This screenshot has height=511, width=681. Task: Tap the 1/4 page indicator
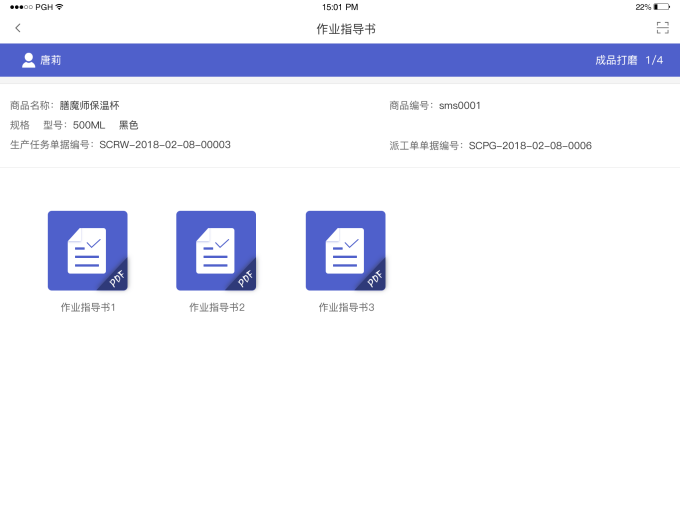click(x=654, y=60)
